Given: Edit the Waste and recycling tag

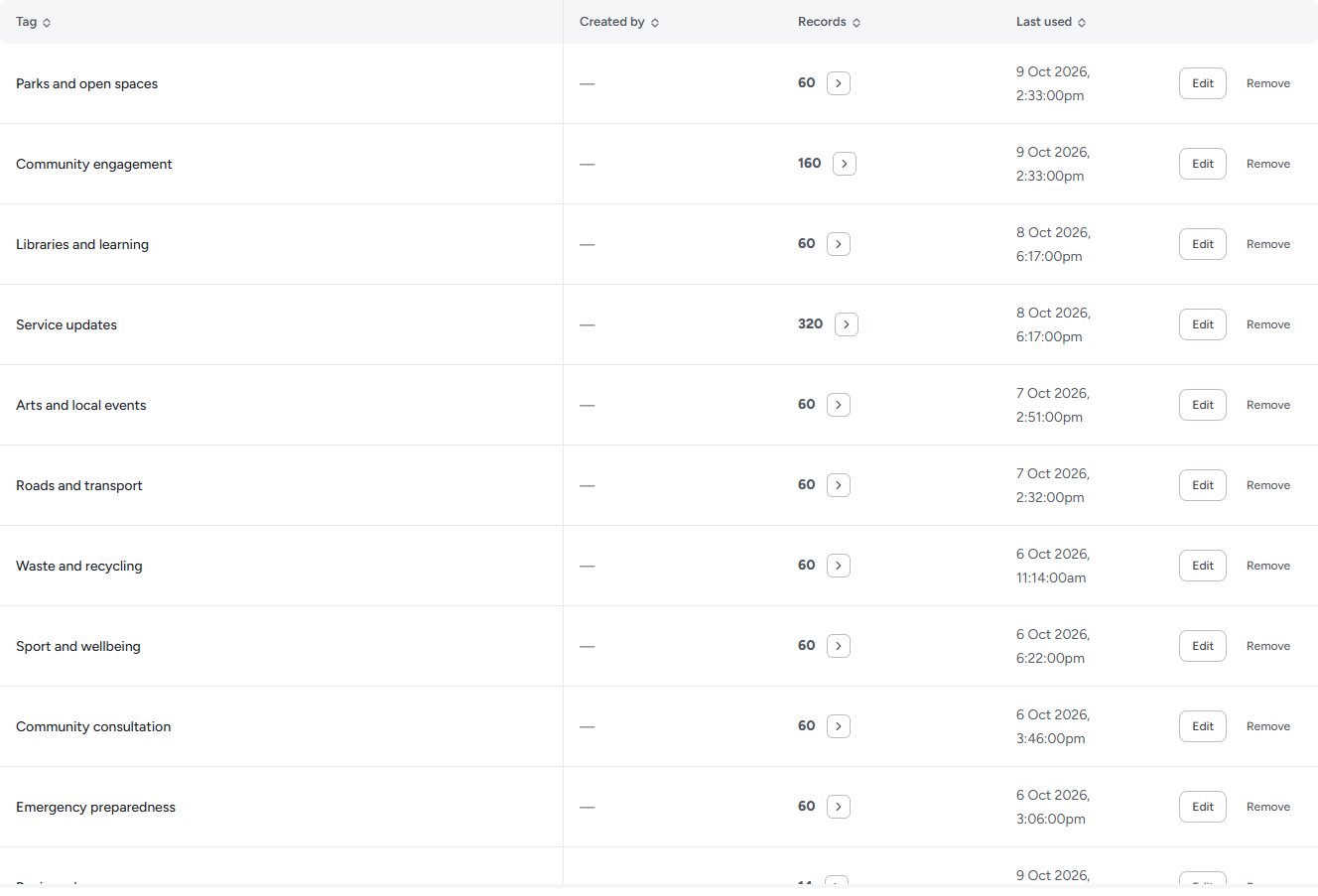Looking at the screenshot, I should coord(1203,566).
